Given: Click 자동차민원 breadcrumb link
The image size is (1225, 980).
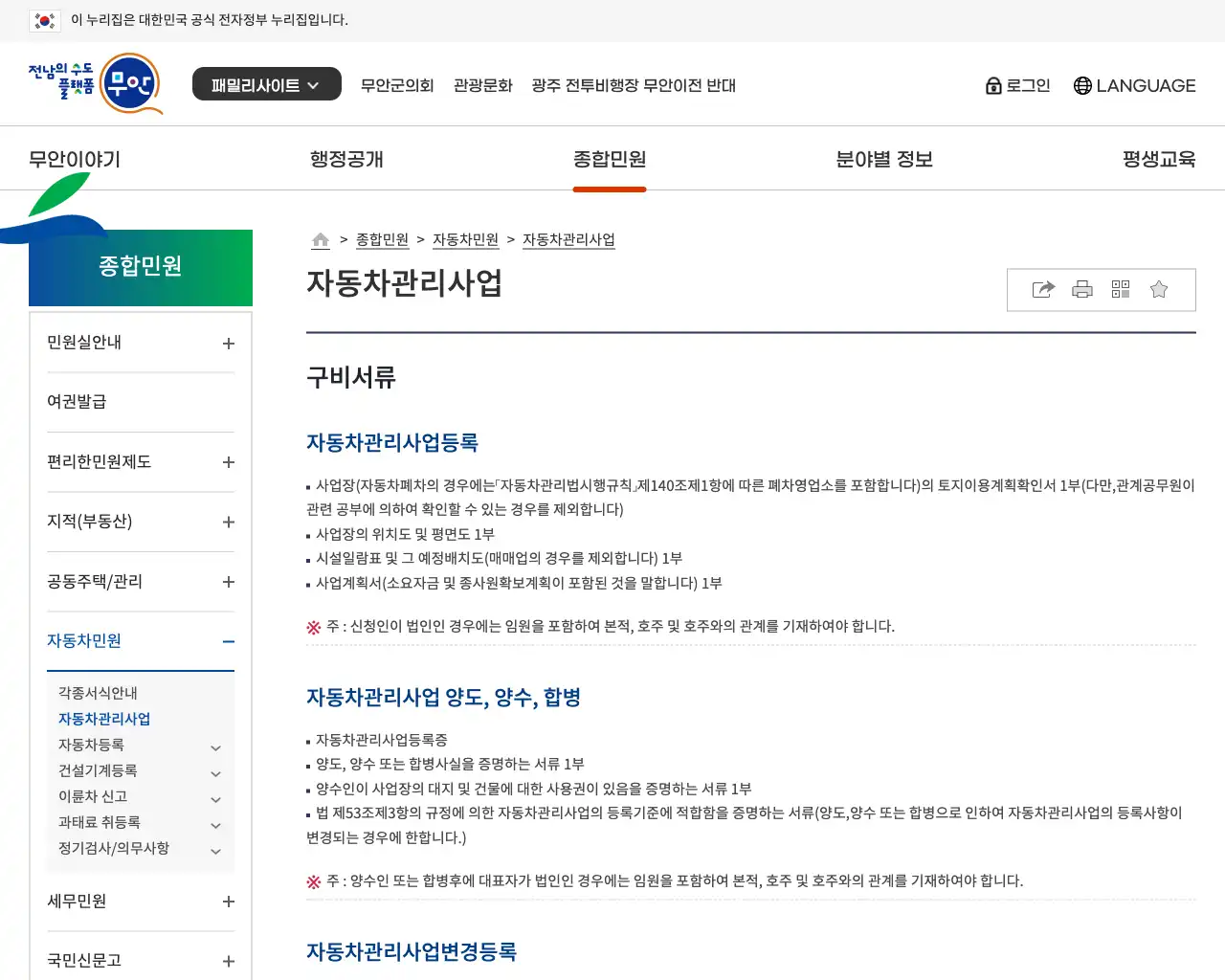Looking at the screenshot, I should coord(465,240).
